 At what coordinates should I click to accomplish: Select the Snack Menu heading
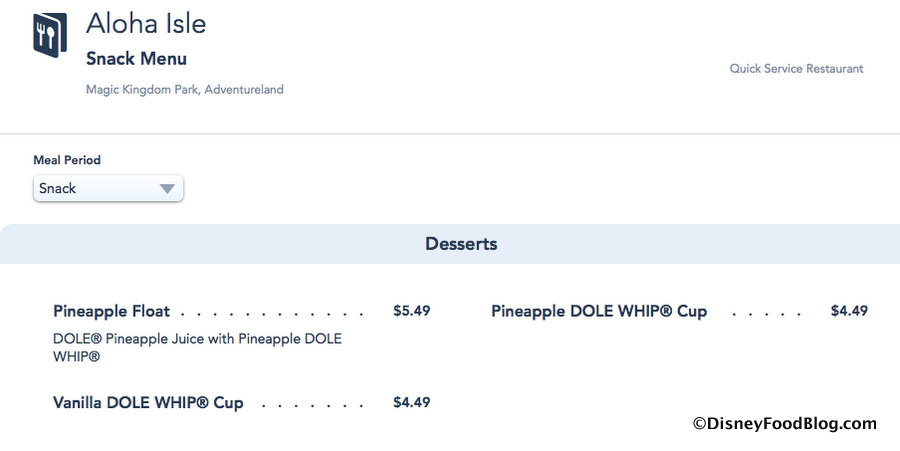tap(136, 59)
